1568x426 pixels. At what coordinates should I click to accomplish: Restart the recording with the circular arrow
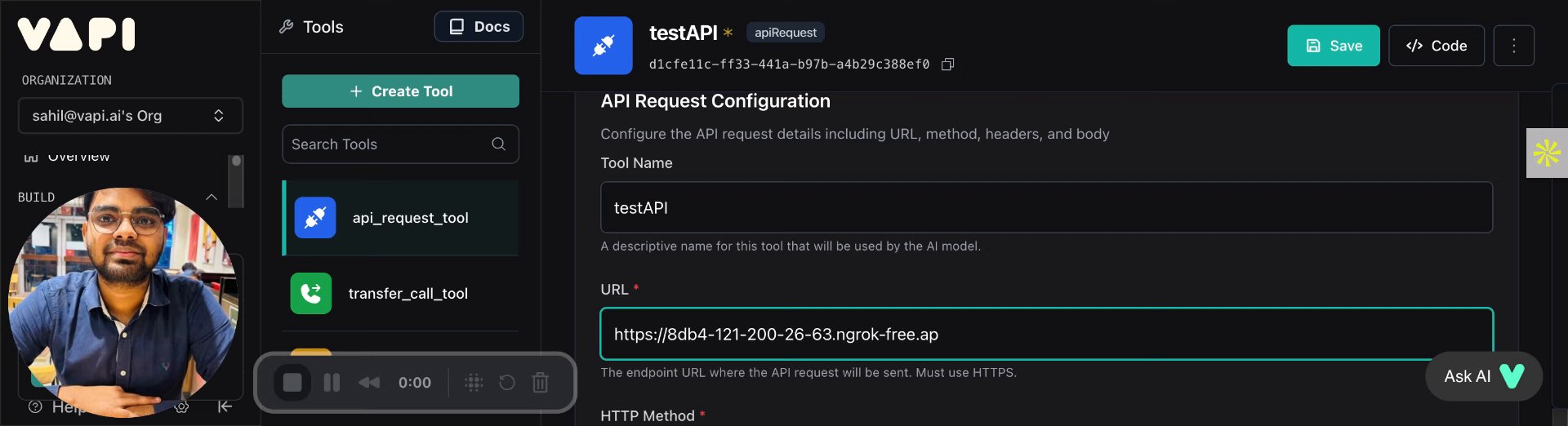tap(506, 383)
